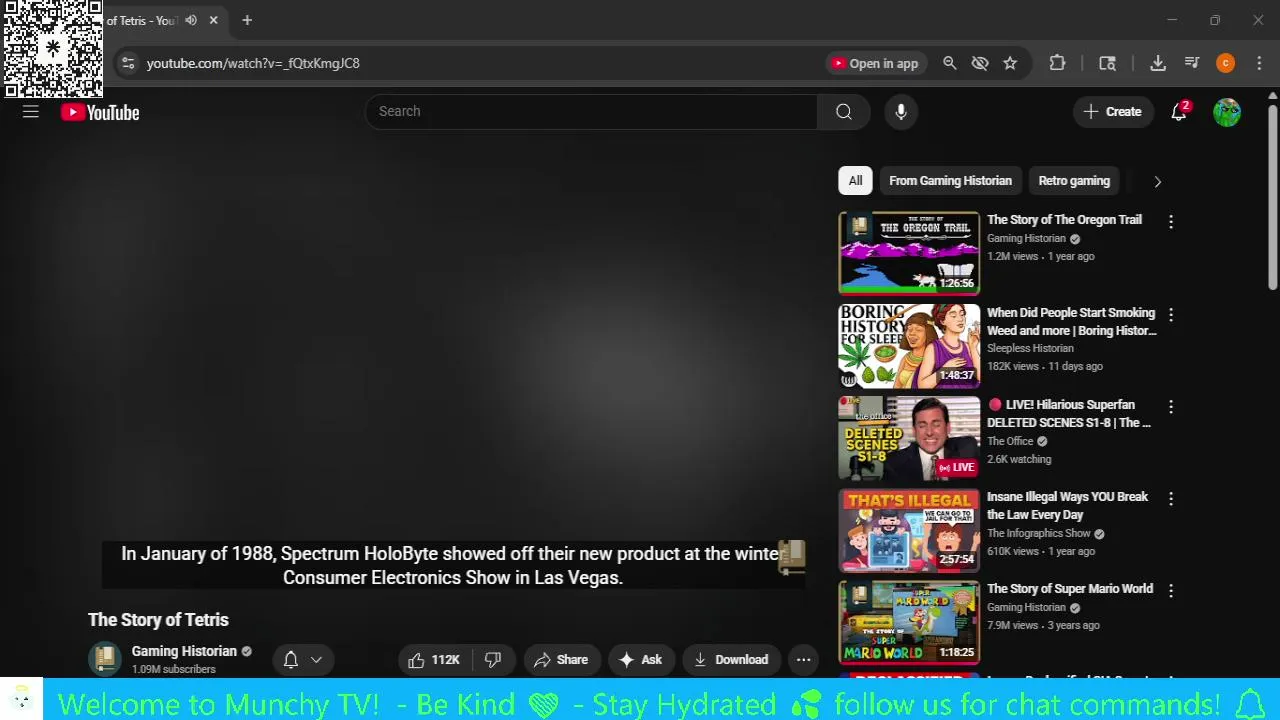Screen dimensions: 1280x720
Task: Open the YouTube guide hamburger menu
Action: 31,112
